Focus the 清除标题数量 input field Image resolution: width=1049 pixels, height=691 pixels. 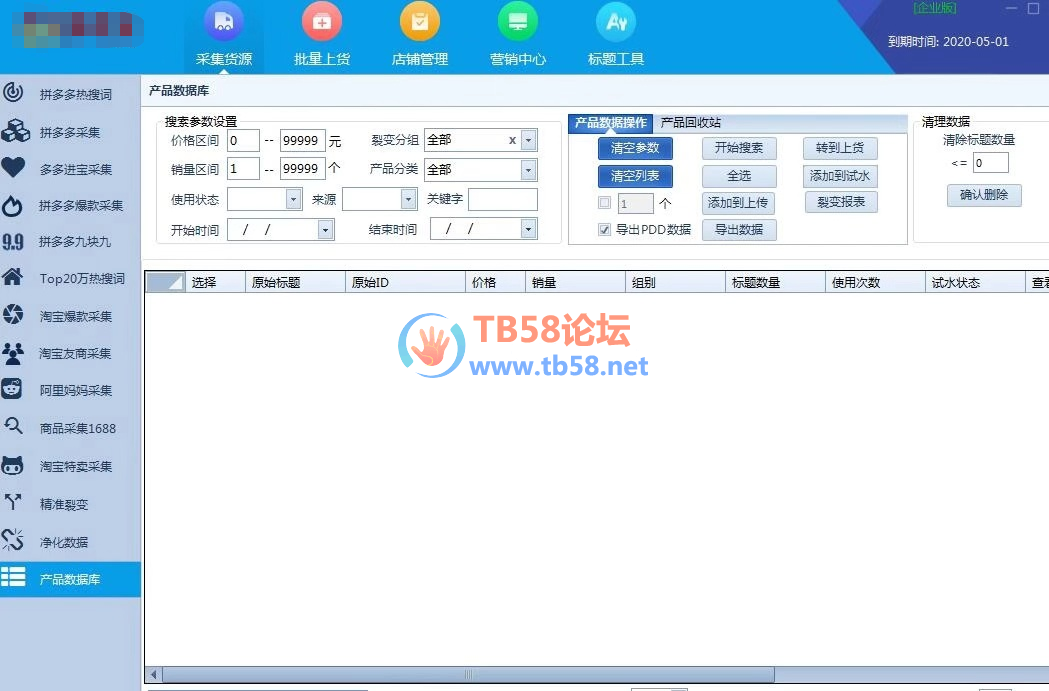(990, 163)
